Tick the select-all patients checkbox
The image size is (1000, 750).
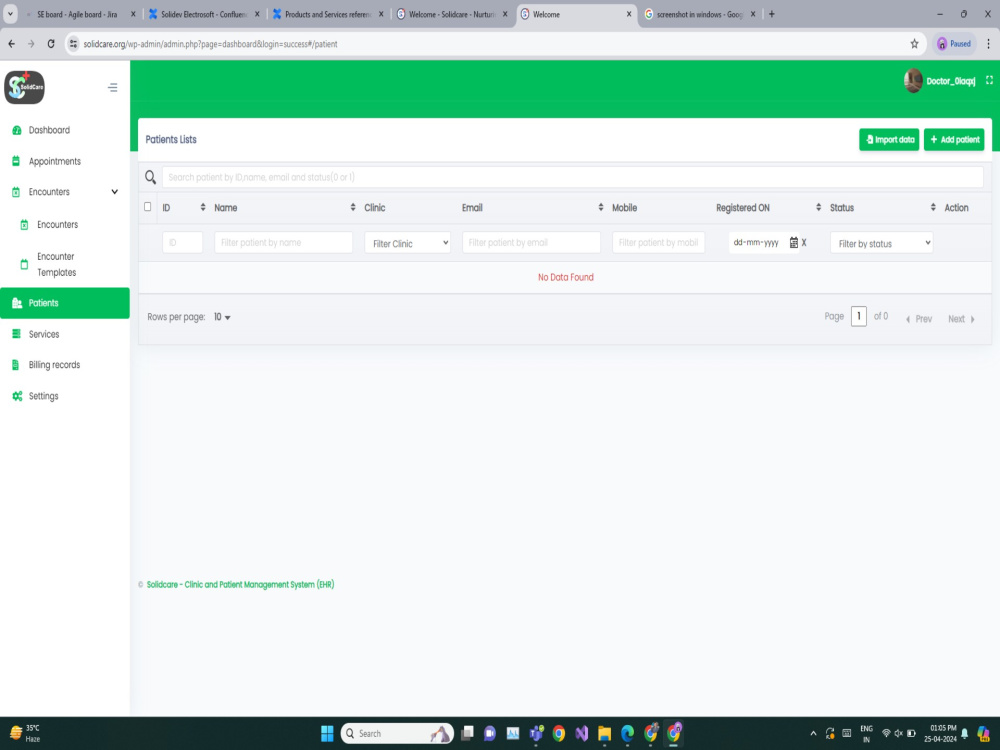coord(148,207)
